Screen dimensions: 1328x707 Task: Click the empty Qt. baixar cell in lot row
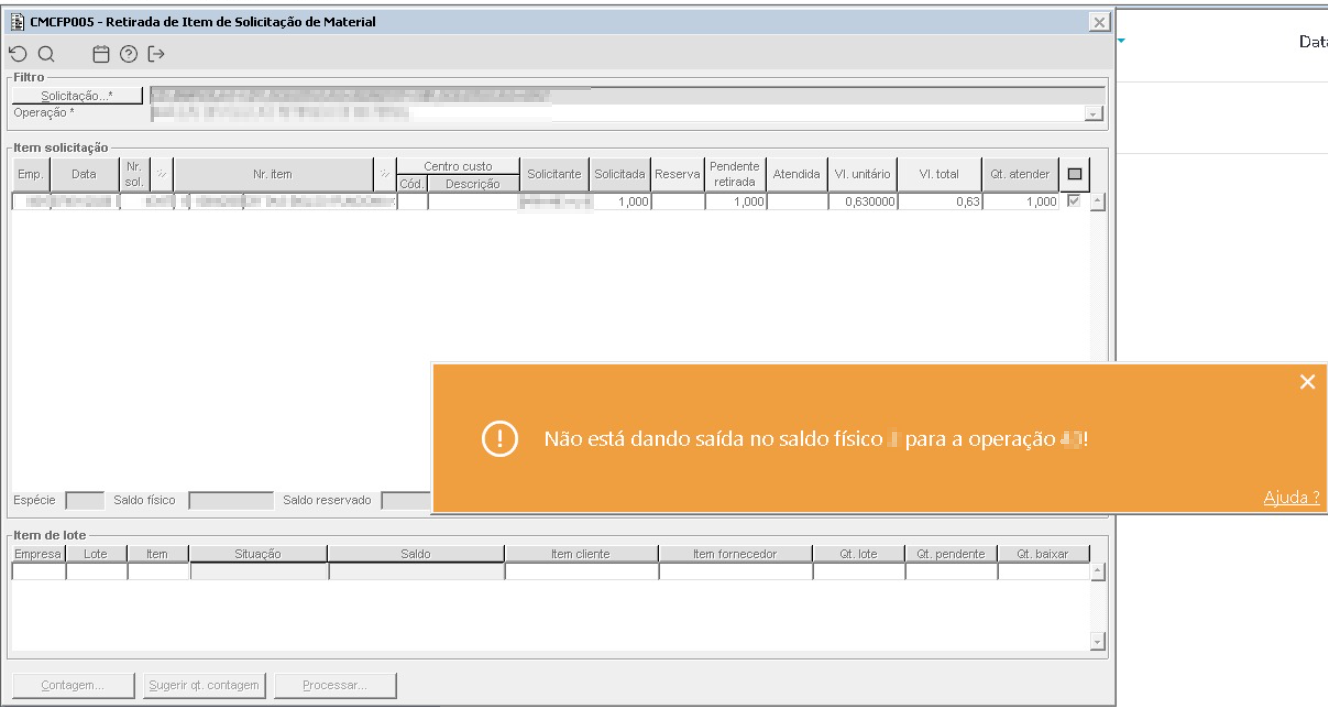point(1042,571)
